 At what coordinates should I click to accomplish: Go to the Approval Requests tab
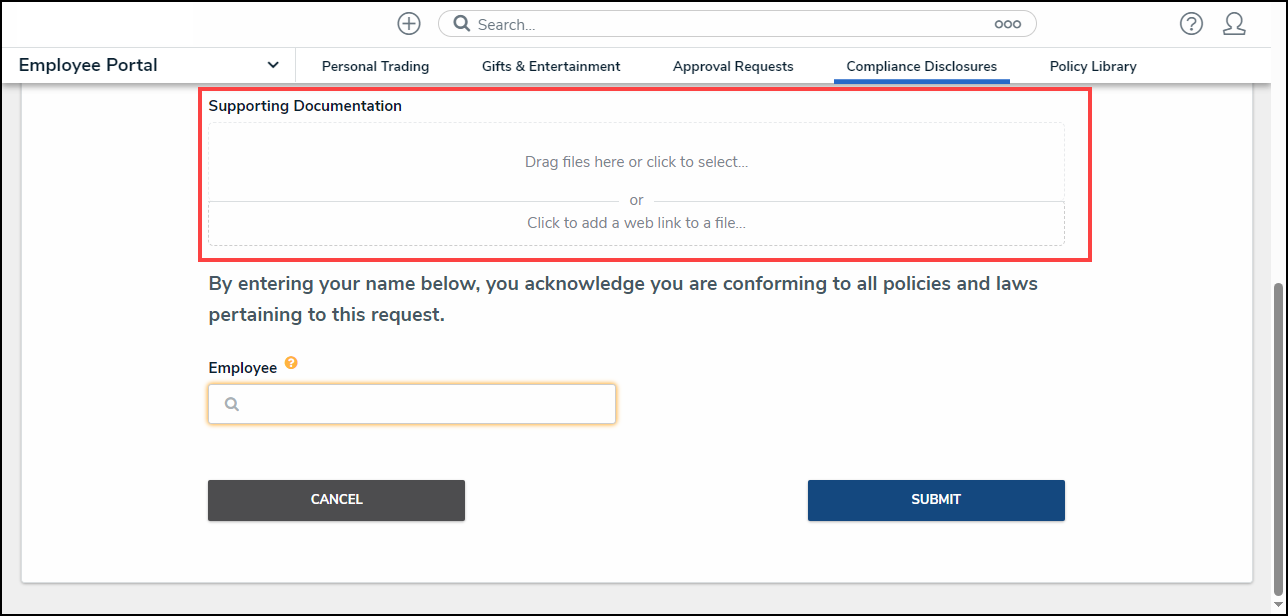[733, 66]
